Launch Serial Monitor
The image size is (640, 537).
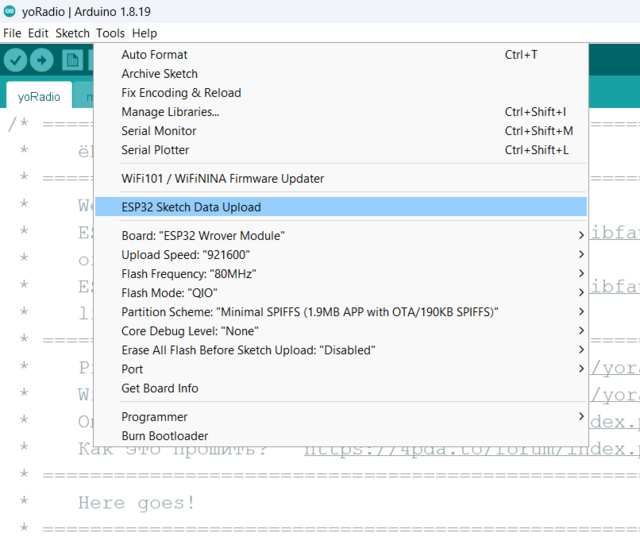click(x=341, y=131)
